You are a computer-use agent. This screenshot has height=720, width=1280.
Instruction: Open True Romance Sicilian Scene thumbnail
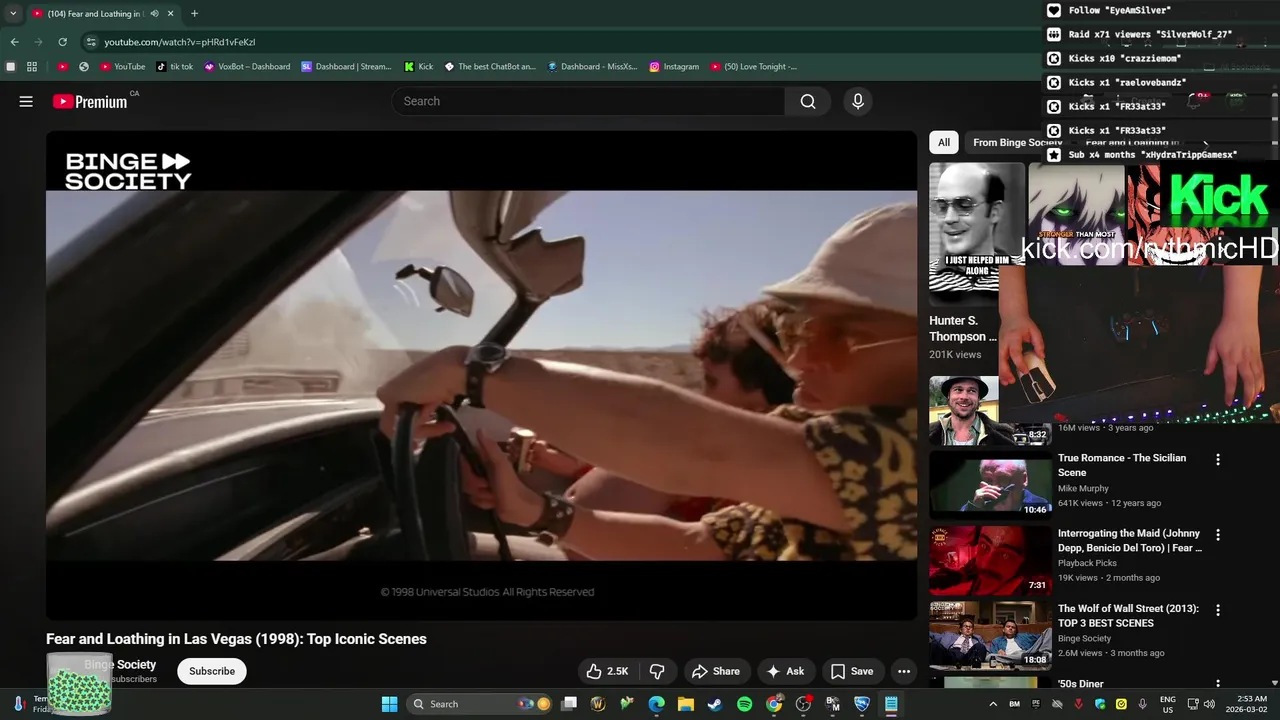[x=990, y=485]
